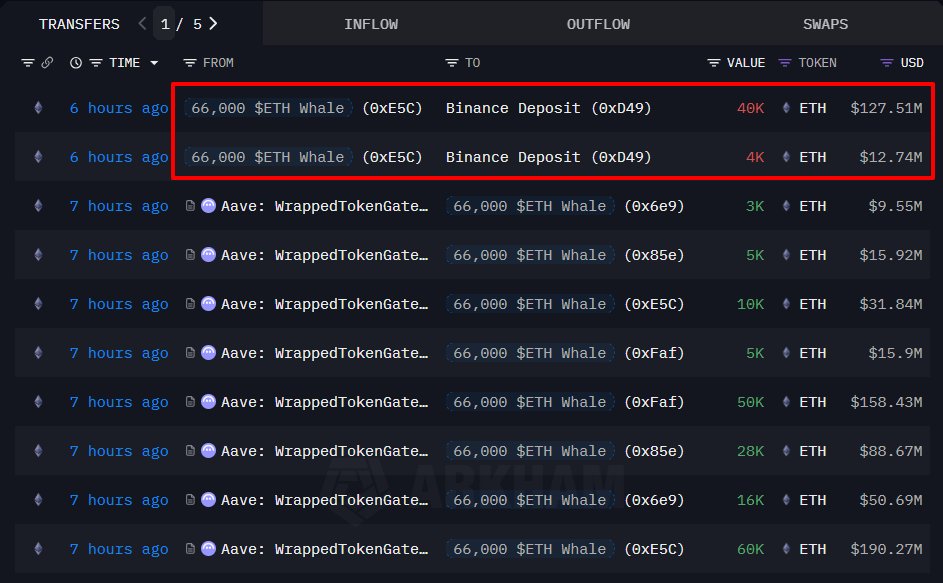
Task: Open the TIME sort direction dropdown
Action: click(x=153, y=62)
